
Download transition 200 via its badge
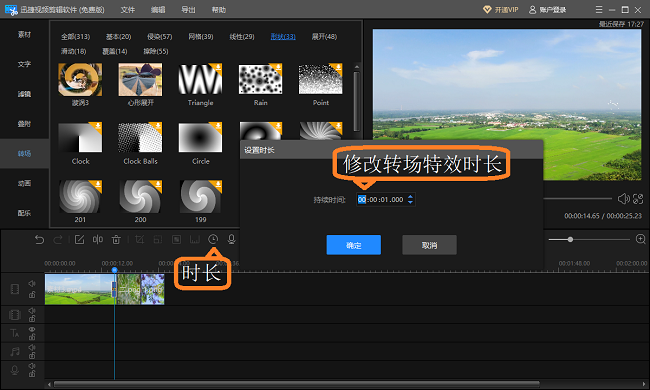[x=158, y=184]
